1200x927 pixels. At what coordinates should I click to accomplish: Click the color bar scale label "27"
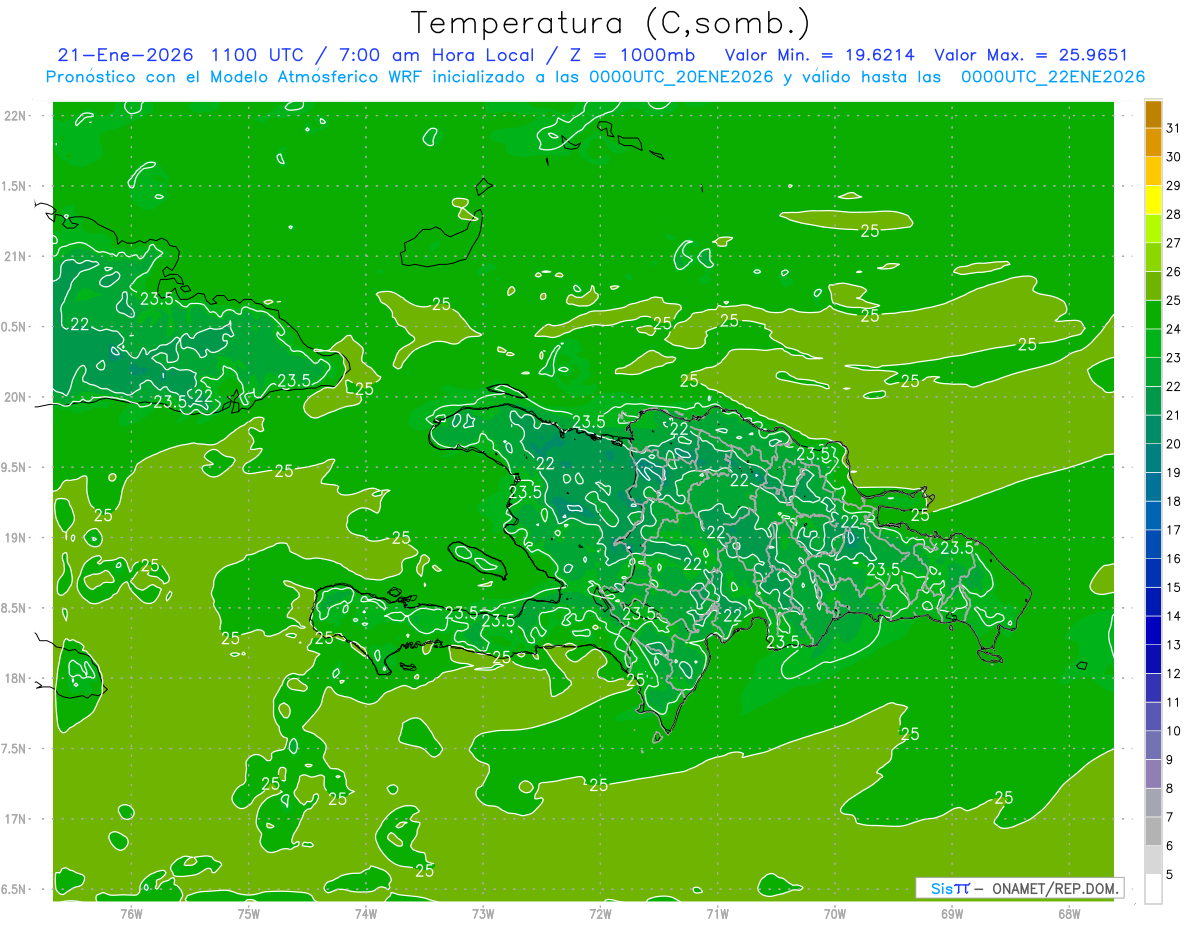coord(1174,243)
